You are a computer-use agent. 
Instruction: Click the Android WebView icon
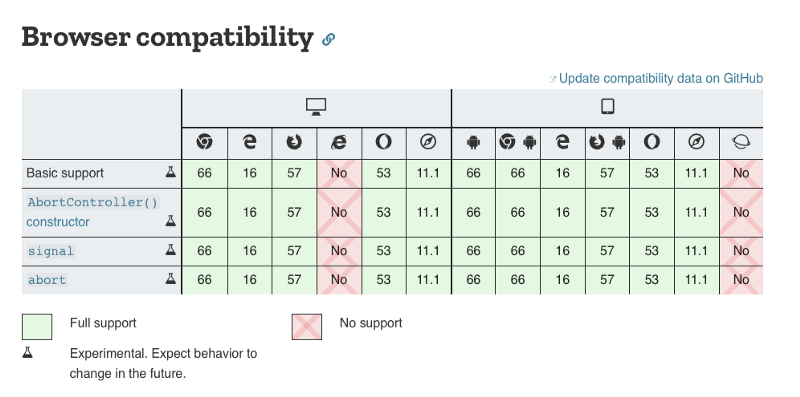pos(473,143)
